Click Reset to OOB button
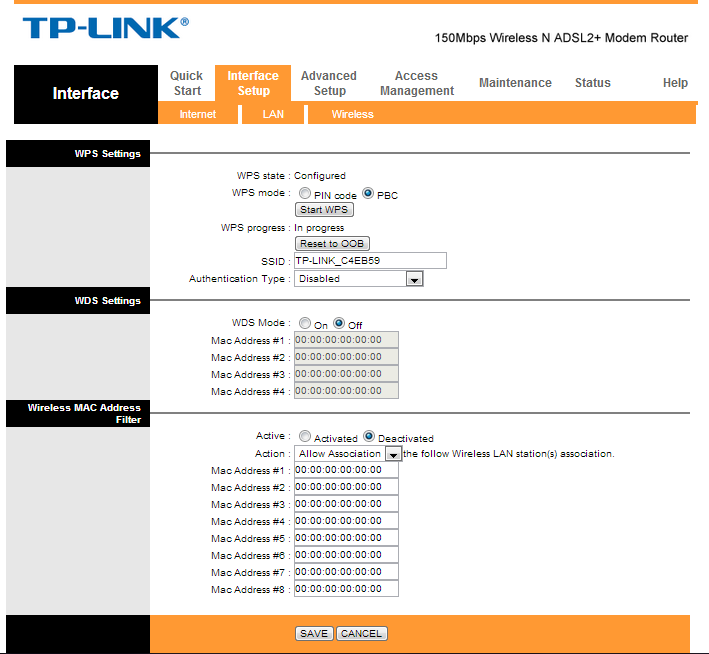The width and height of the screenshot is (709, 654). coord(332,243)
